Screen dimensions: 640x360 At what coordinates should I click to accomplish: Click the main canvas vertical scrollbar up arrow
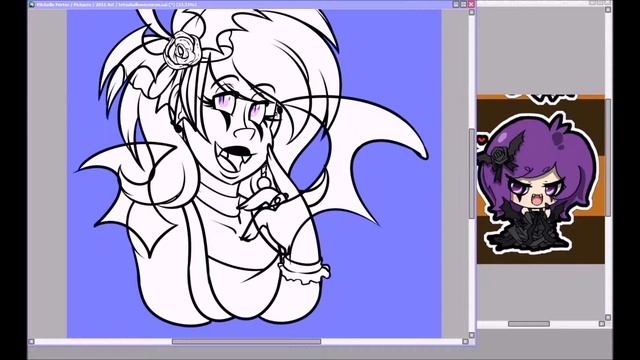[x=471, y=12]
